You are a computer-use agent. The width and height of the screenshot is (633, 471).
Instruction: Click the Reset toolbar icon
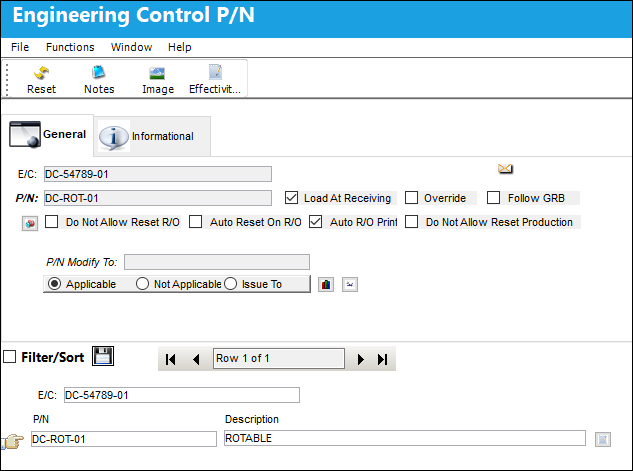point(41,80)
